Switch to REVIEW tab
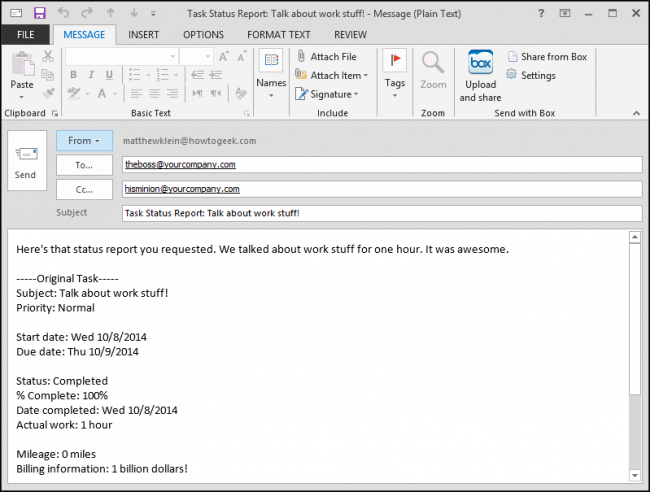 click(x=350, y=34)
